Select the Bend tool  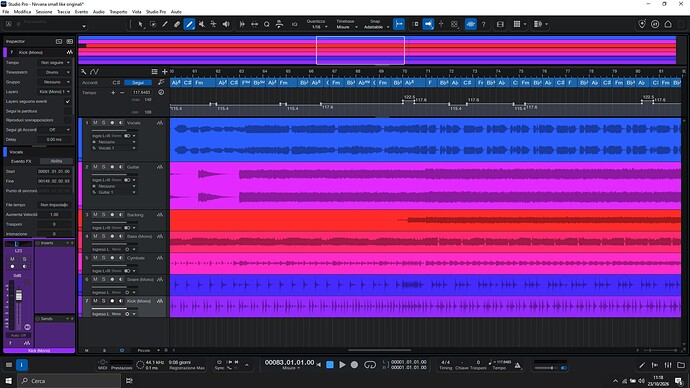click(213, 24)
